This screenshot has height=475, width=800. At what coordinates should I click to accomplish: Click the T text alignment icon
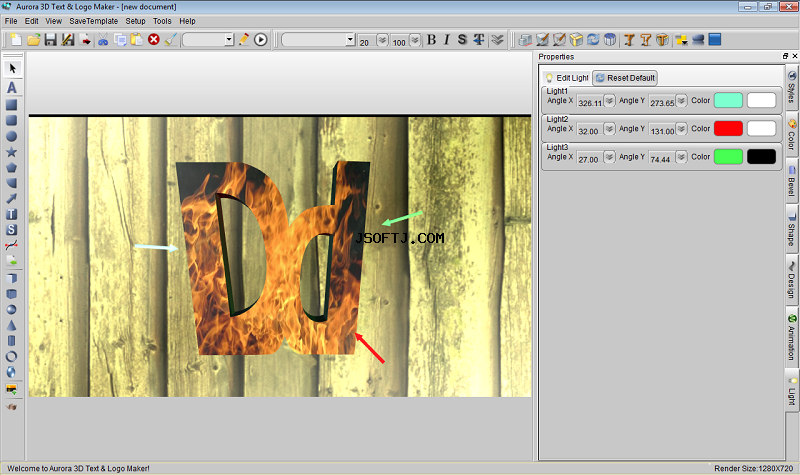(479, 39)
